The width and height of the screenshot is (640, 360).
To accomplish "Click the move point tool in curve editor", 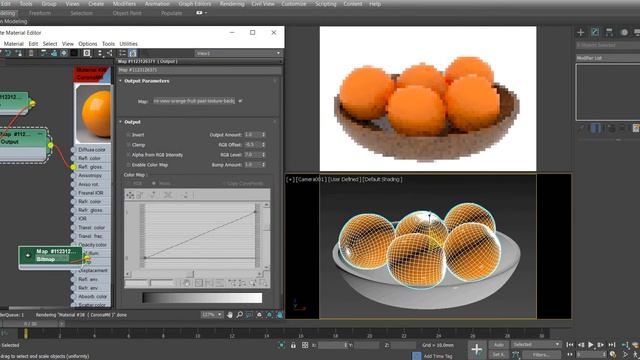I will (x=130, y=195).
